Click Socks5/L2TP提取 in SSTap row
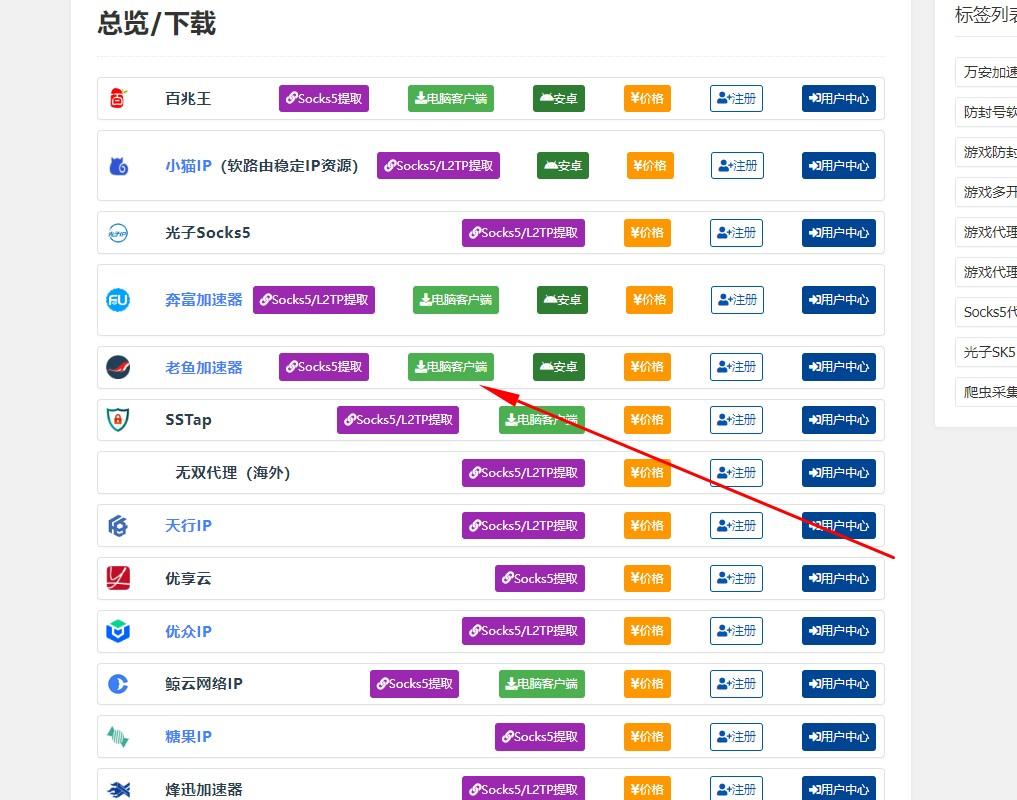Screen dimensions: 1017x800 coord(398,420)
